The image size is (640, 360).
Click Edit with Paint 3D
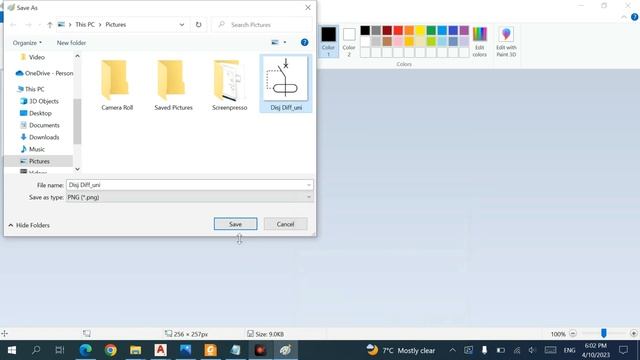pos(506,41)
